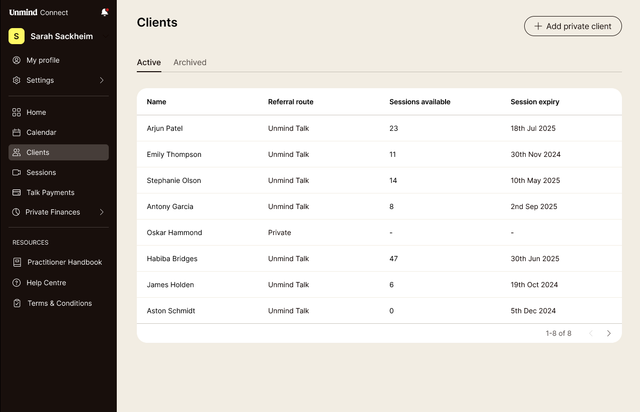Open the Help Centre link

click(46, 282)
